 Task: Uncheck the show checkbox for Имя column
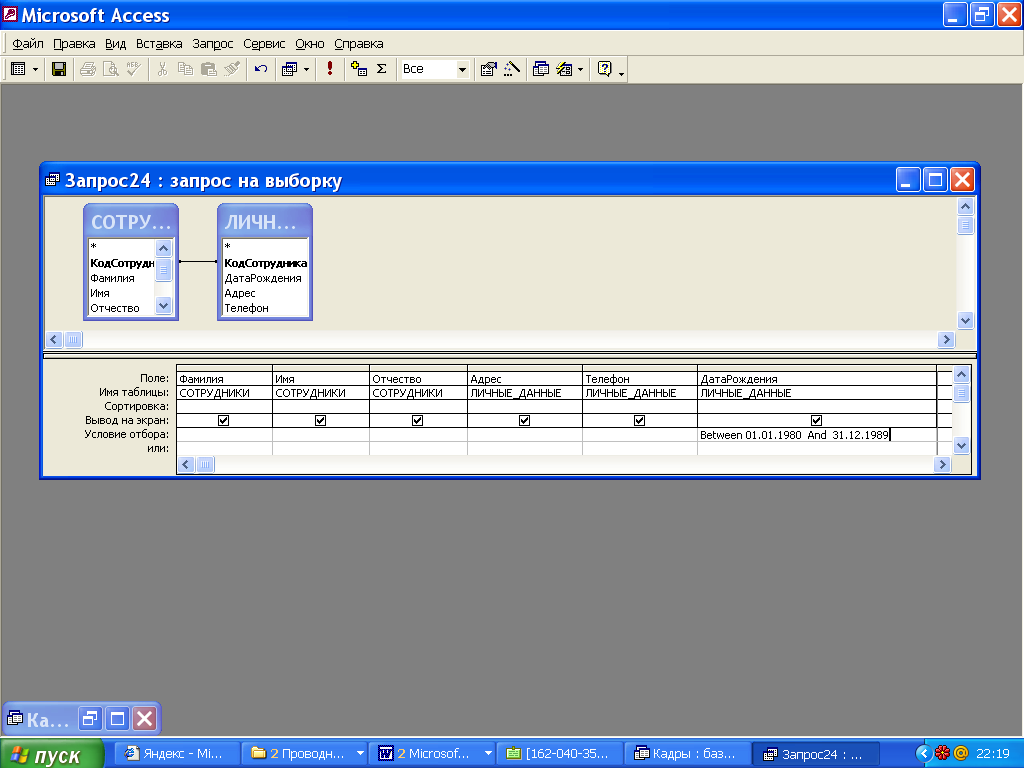click(x=321, y=421)
